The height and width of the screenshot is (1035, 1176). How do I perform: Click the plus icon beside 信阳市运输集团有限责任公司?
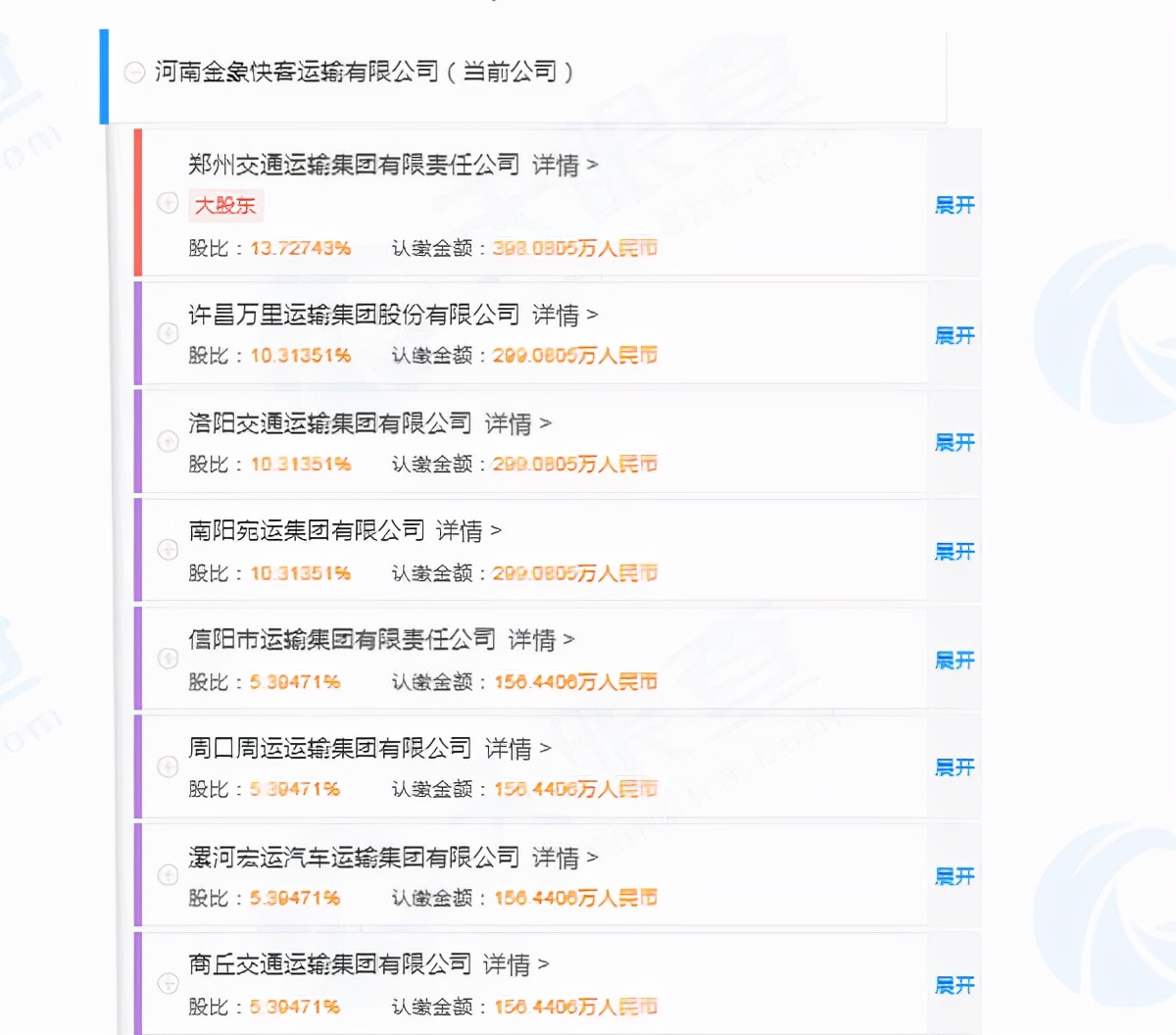pyautogui.click(x=168, y=659)
